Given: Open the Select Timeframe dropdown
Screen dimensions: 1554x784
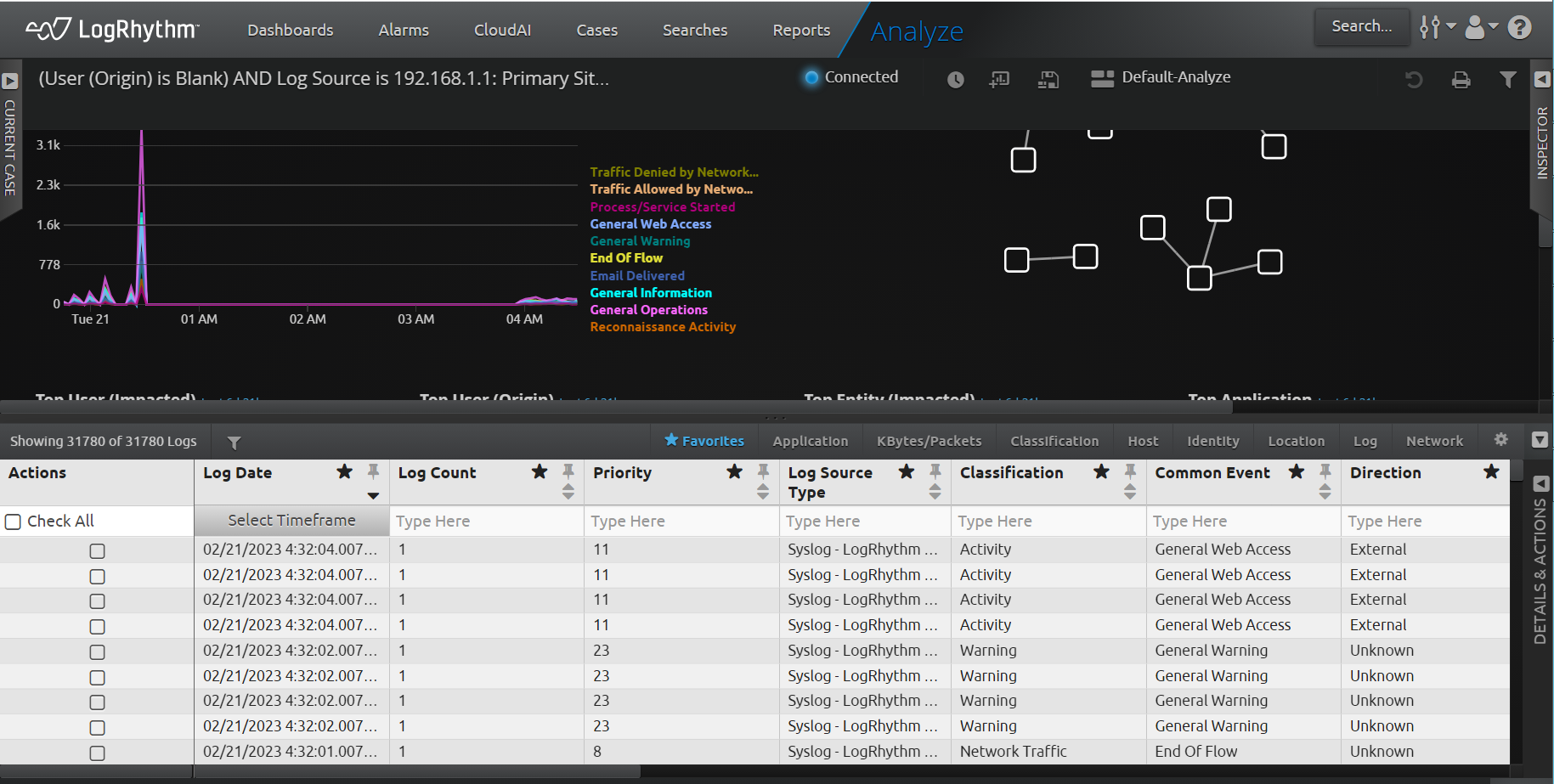Looking at the screenshot, I should 291,520.
